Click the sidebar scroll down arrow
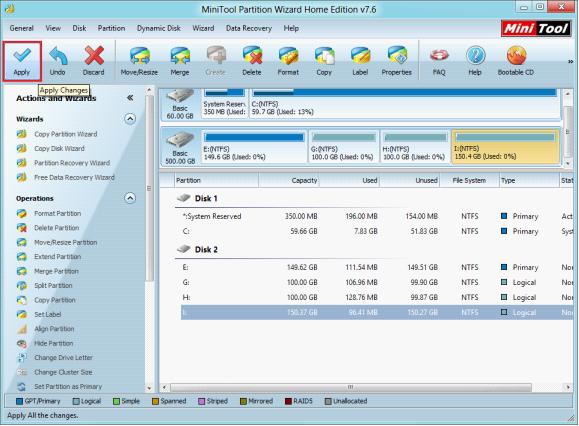Screen dimensions: 579x426 click(x=149, y=388)
